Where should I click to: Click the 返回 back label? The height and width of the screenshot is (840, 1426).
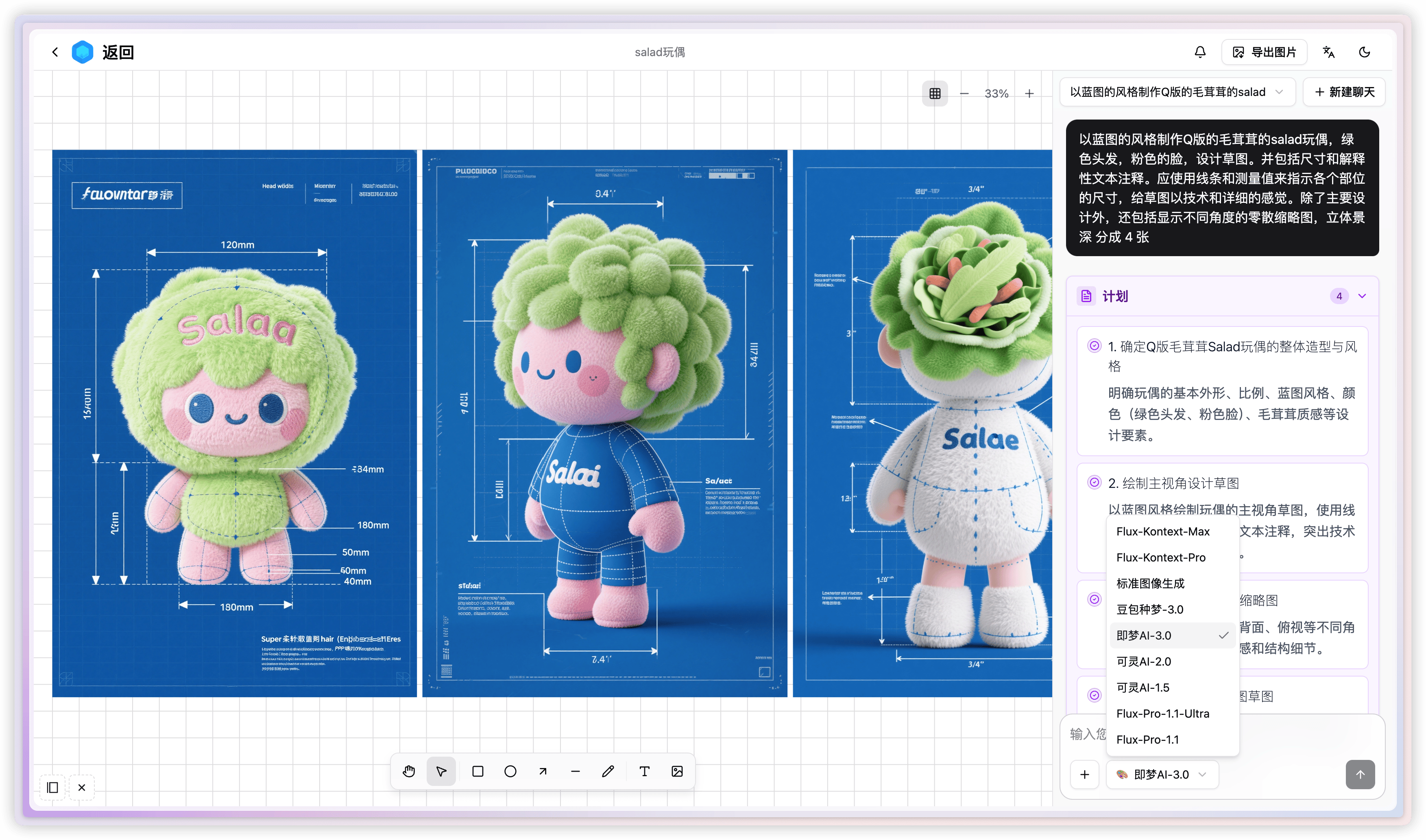tap(118, 52)
